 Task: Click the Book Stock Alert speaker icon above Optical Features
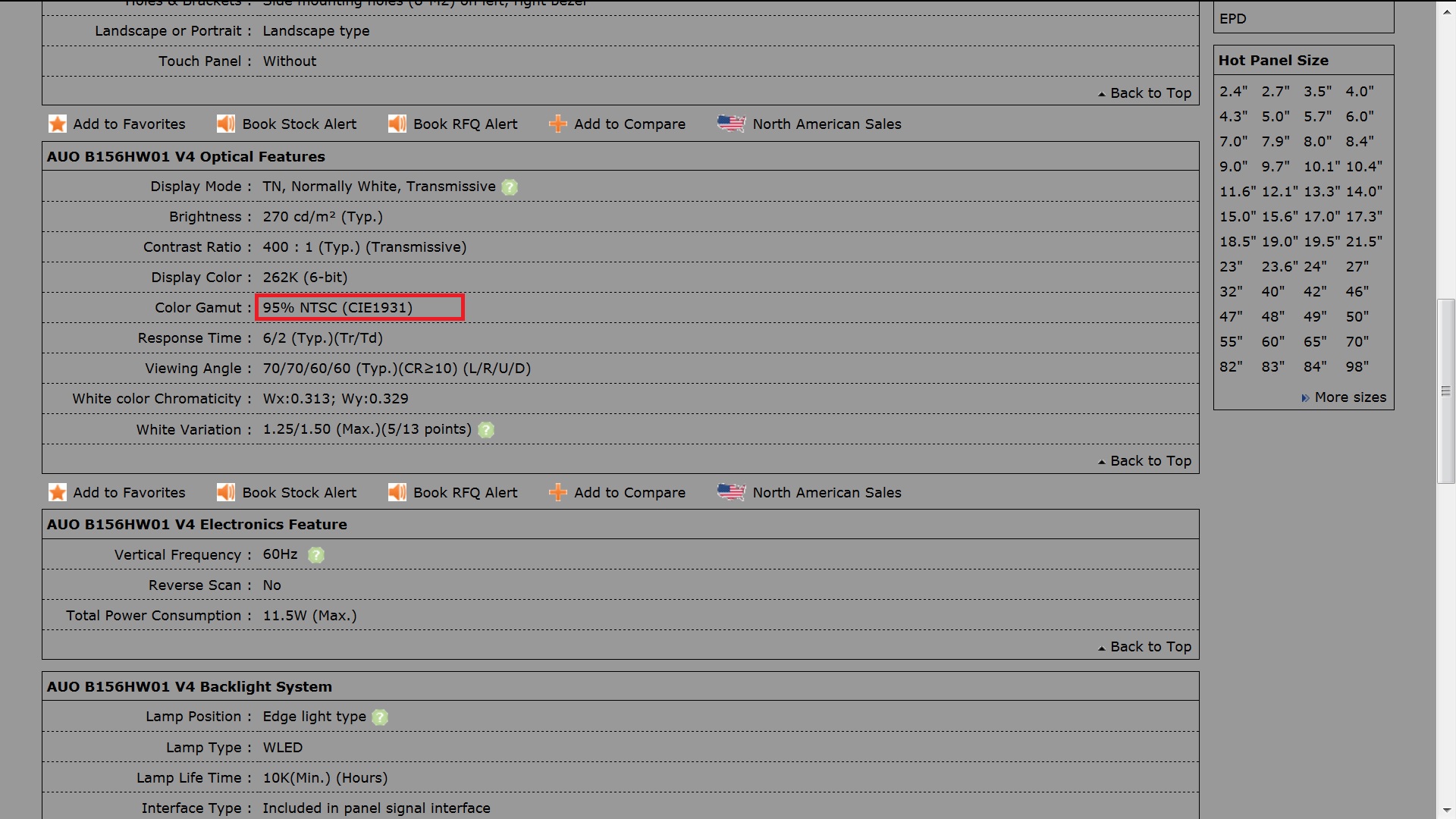pos(226,124)
